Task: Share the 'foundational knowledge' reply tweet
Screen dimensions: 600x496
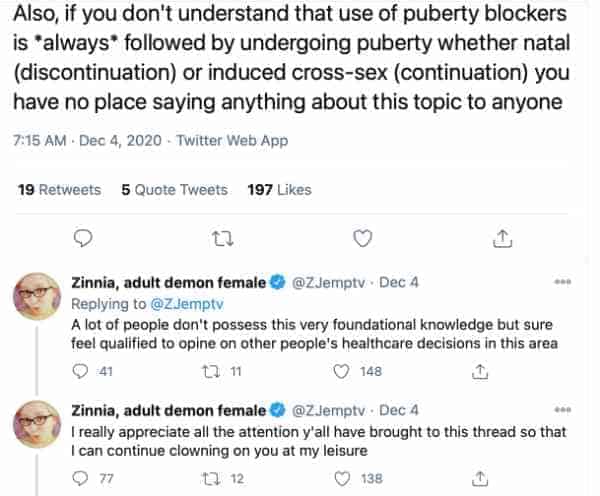Action: click(x=480, y=371)
